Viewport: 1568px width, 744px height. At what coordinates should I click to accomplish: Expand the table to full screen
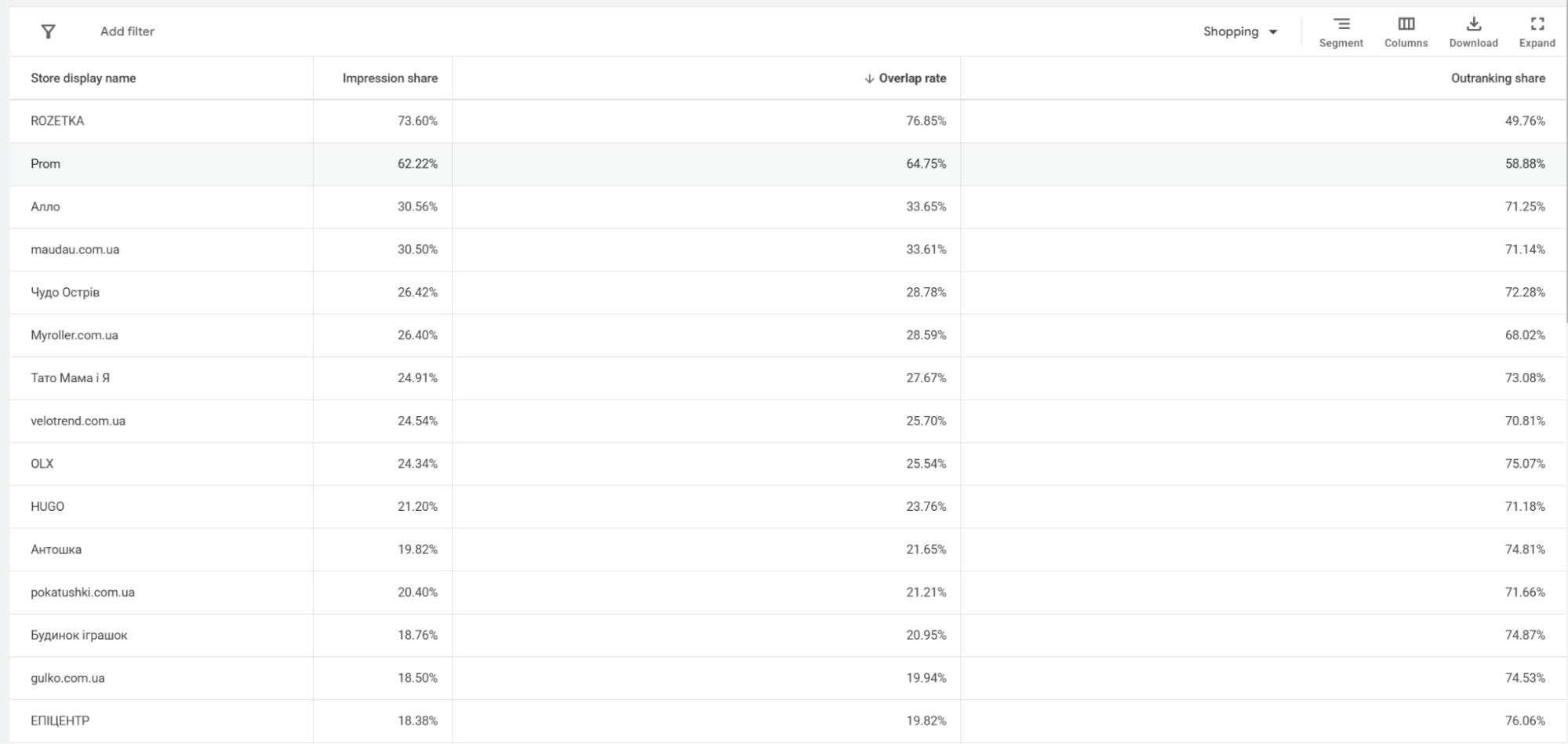click(x=1537, y=24)
